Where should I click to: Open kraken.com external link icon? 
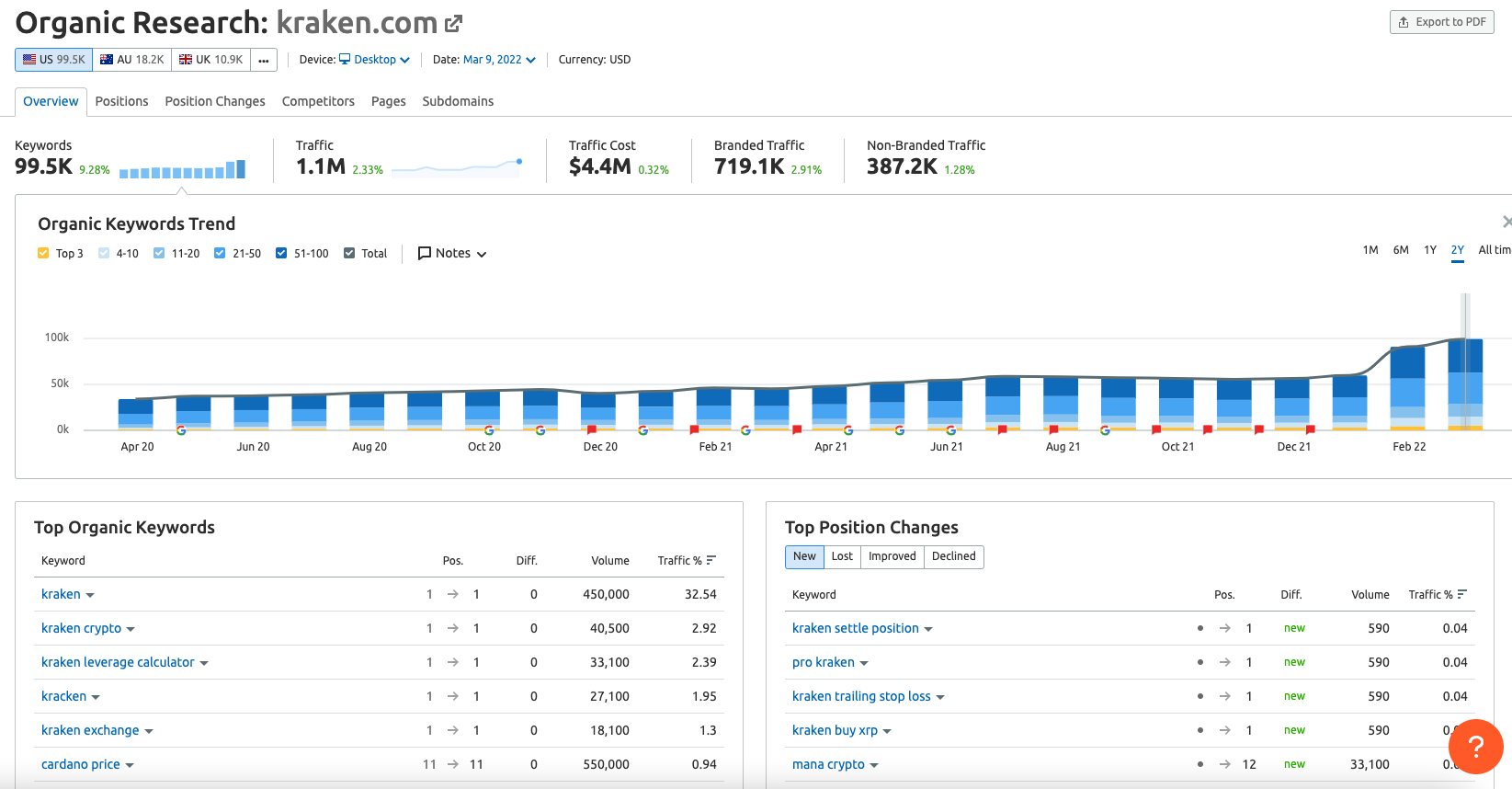pyautogui.click(x=453, y=23)
